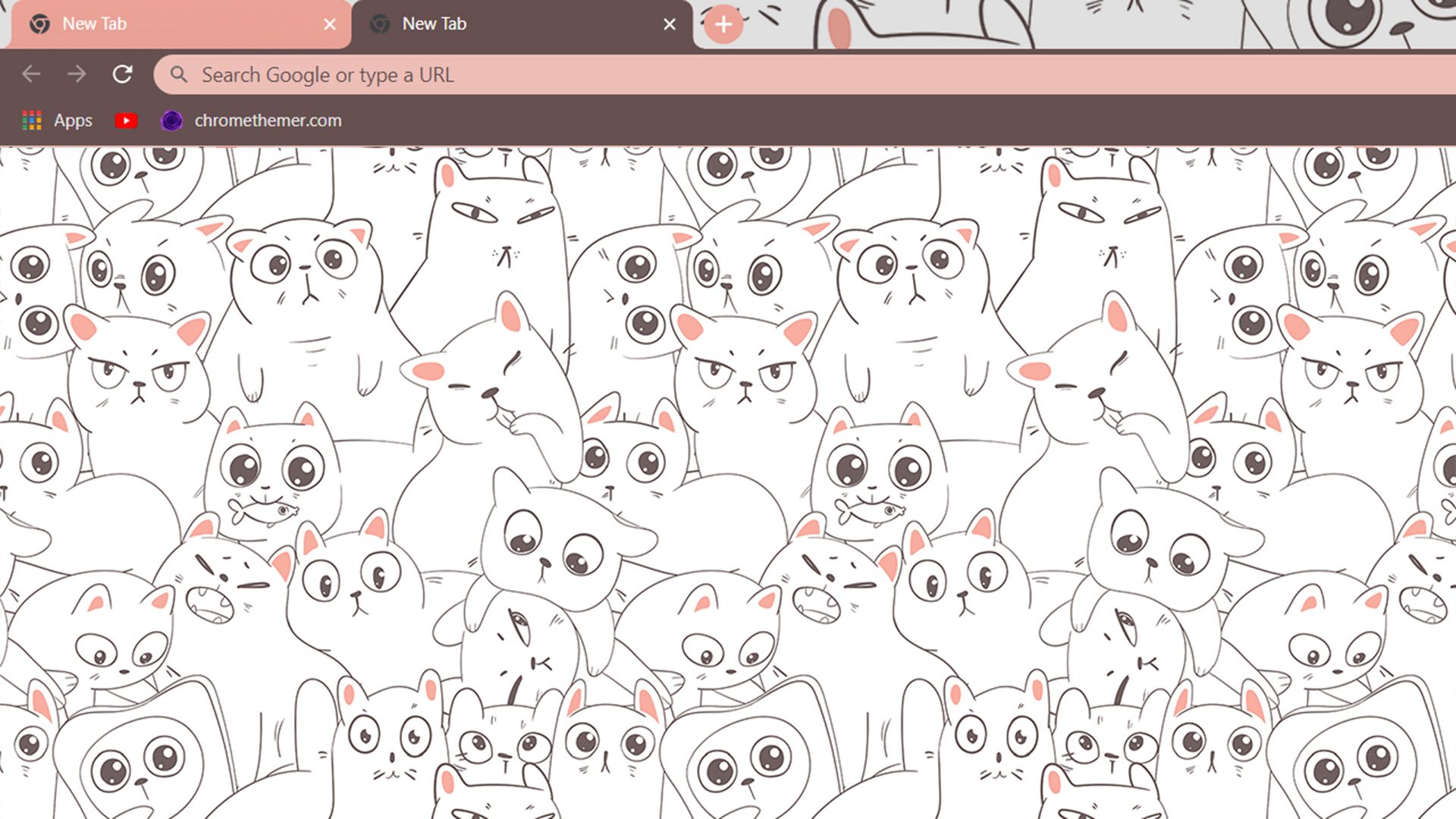Click the first New Tab close button

click(329, 23)
